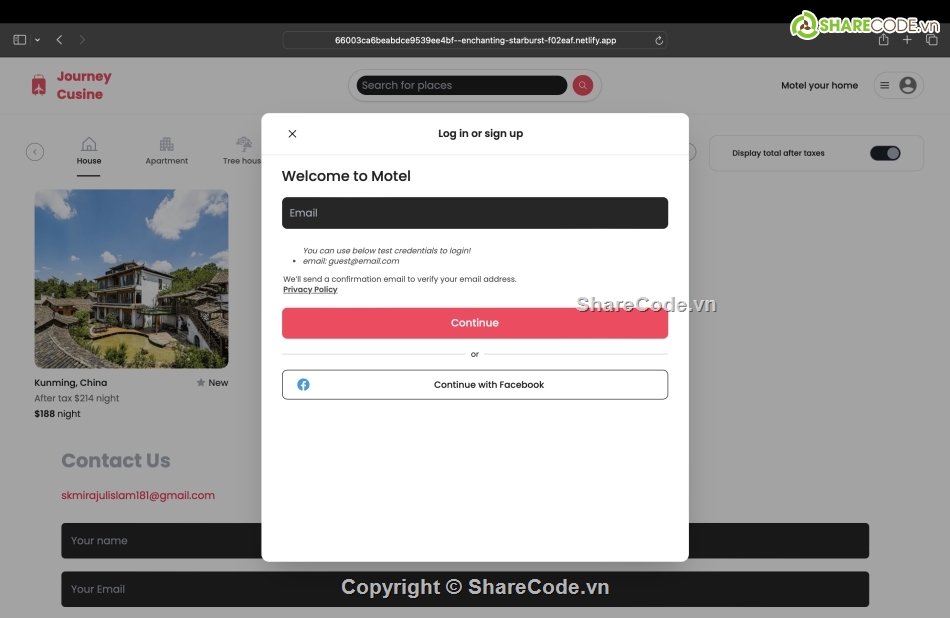Close the log in or sign up dialog

click(x=292, y=134)
